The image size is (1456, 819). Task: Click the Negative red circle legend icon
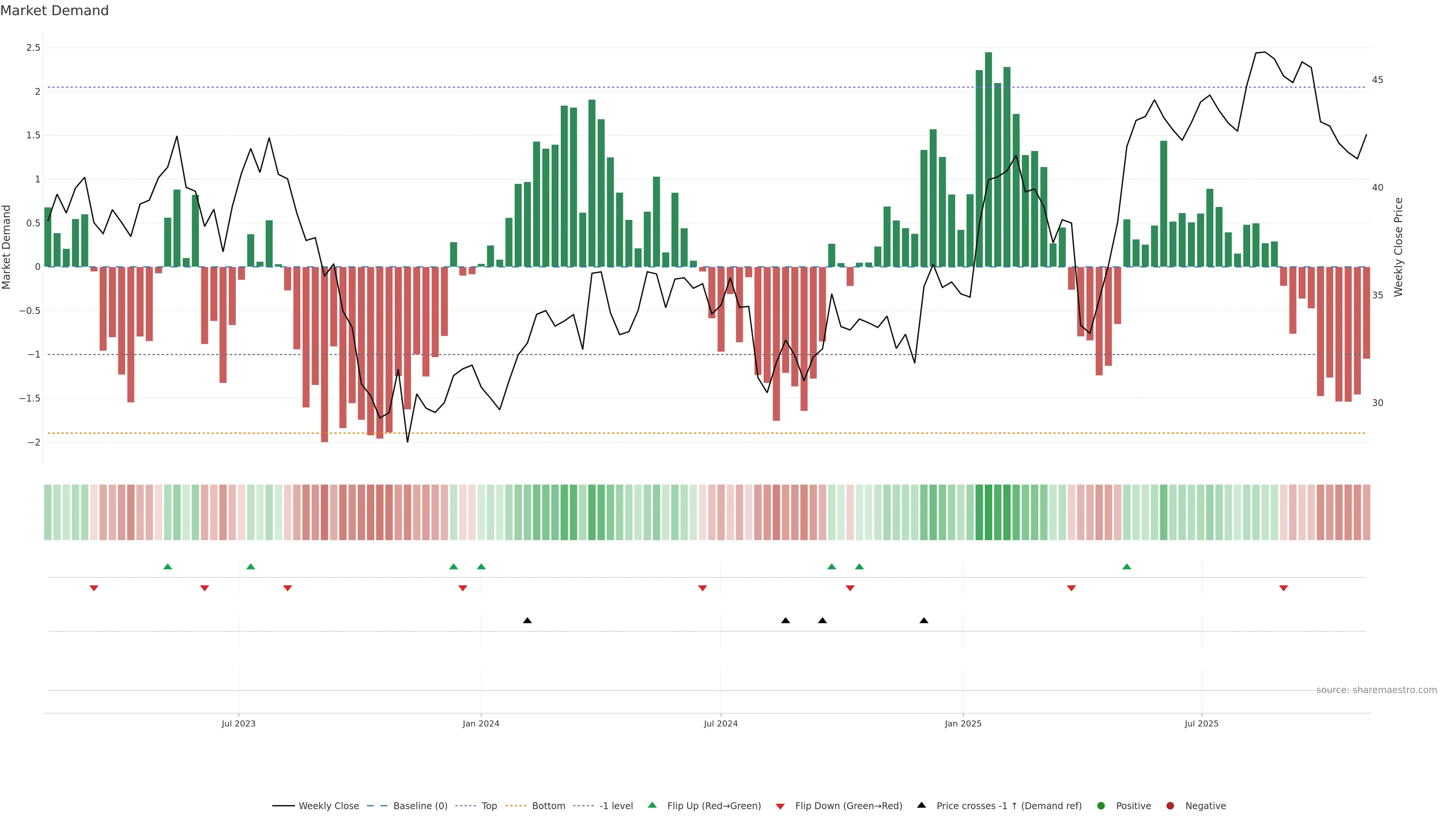(x=1170, y=805)
